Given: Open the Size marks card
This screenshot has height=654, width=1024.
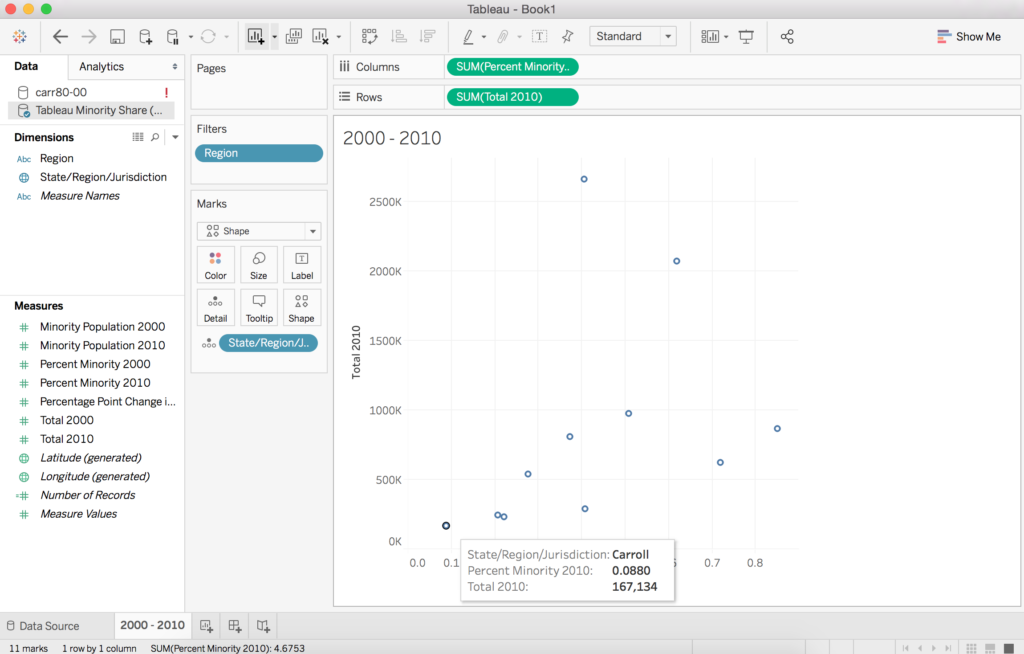Looking at the screenshot, I should (259, 265).
